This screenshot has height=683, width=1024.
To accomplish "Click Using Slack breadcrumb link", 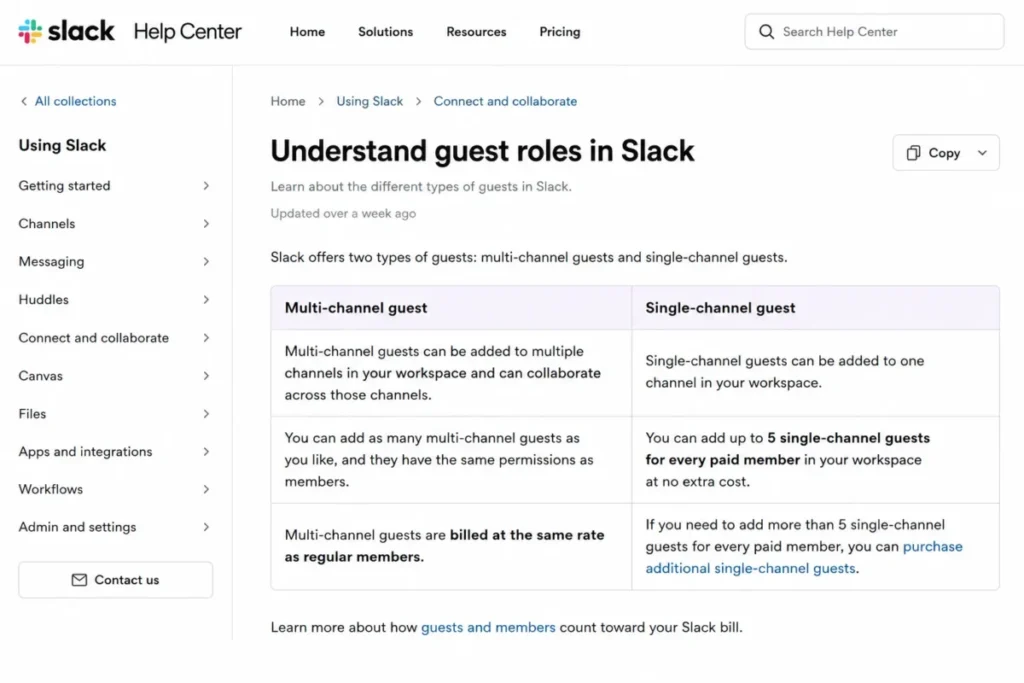I will [x=370, y=101].
